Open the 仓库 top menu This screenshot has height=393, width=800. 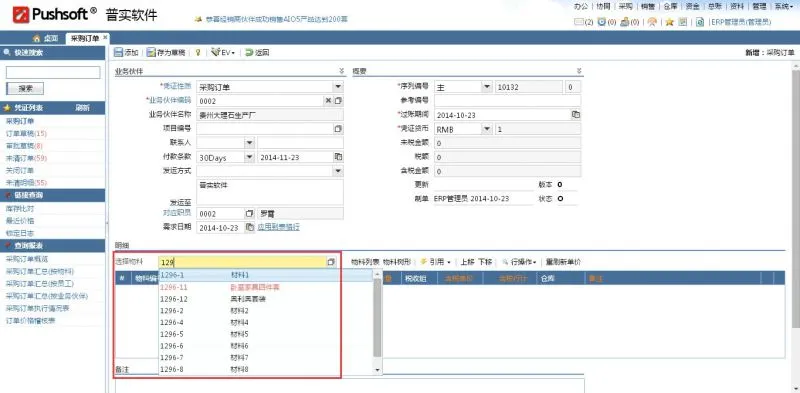670,7
